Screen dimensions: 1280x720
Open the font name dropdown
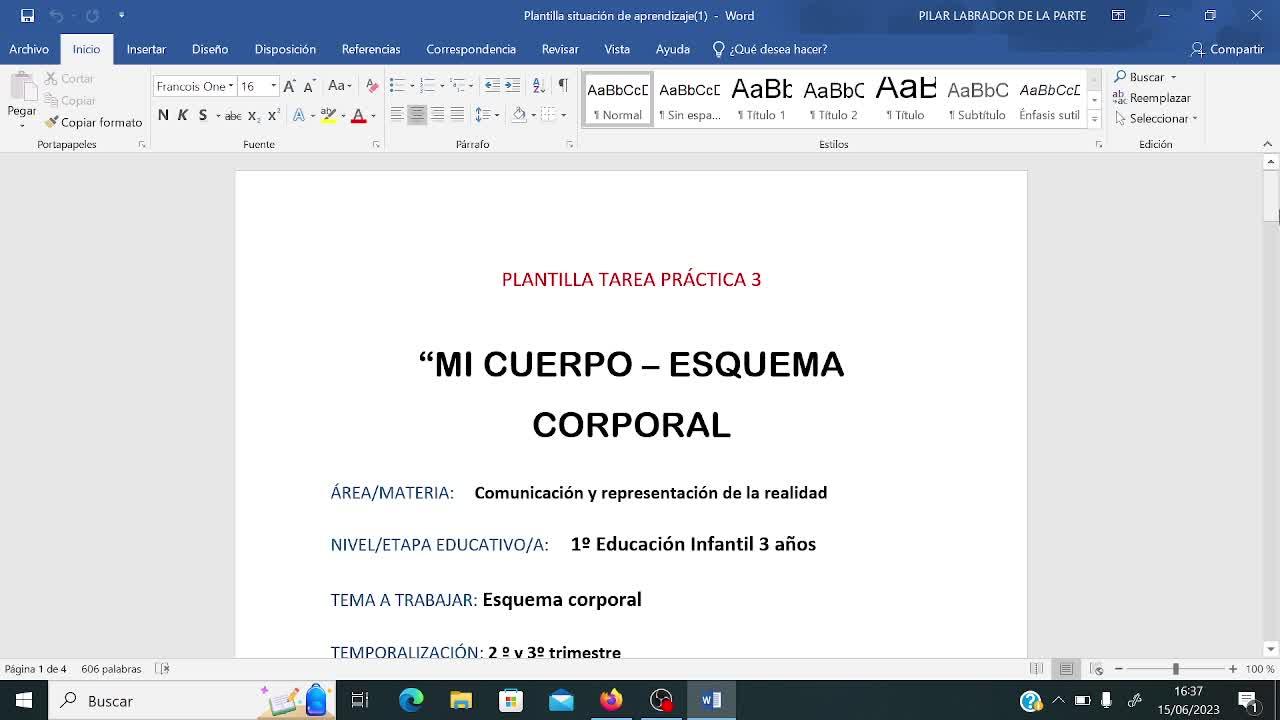231,86
